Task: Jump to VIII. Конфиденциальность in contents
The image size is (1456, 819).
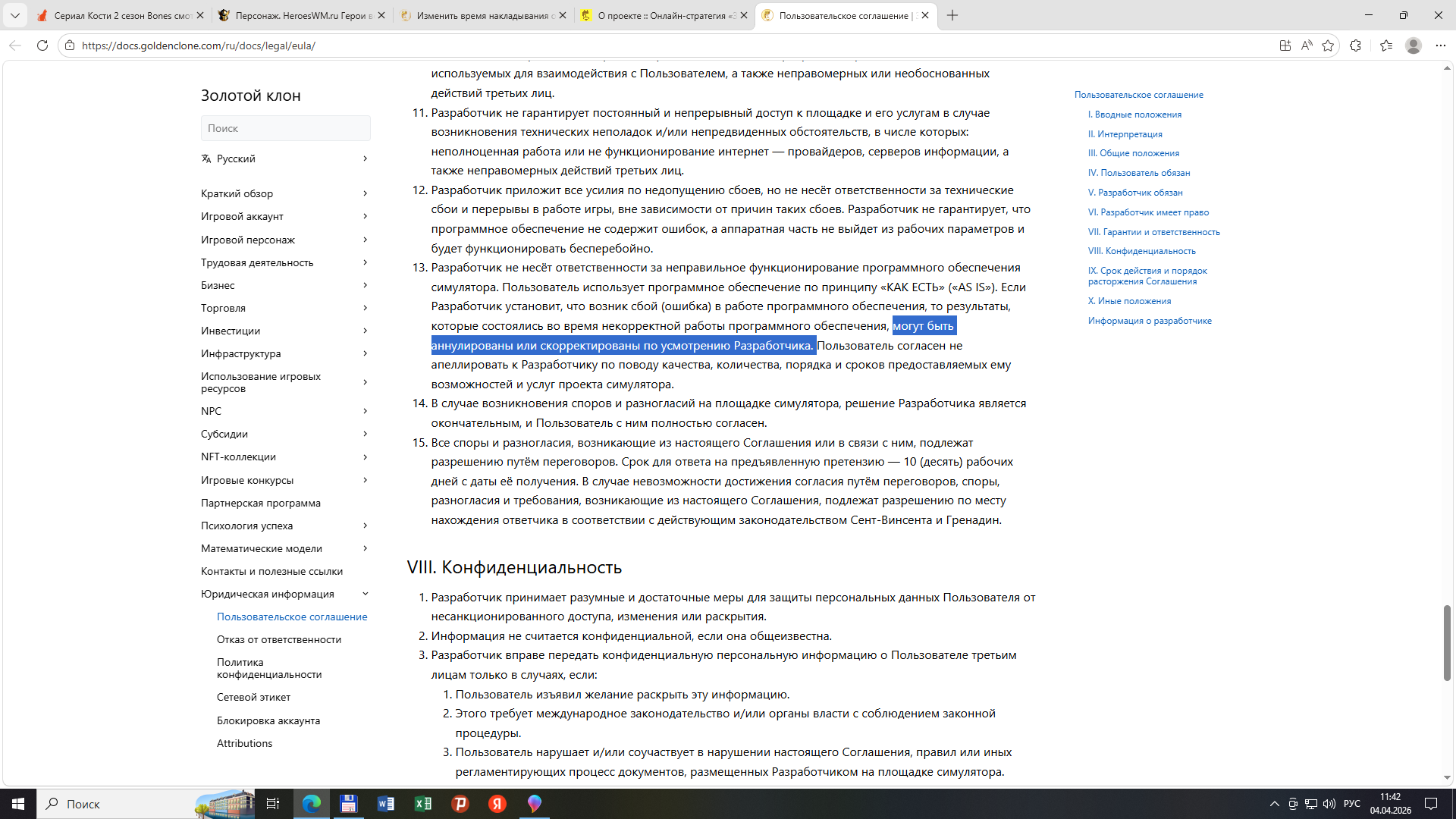Action: [x=1141, y=251]
